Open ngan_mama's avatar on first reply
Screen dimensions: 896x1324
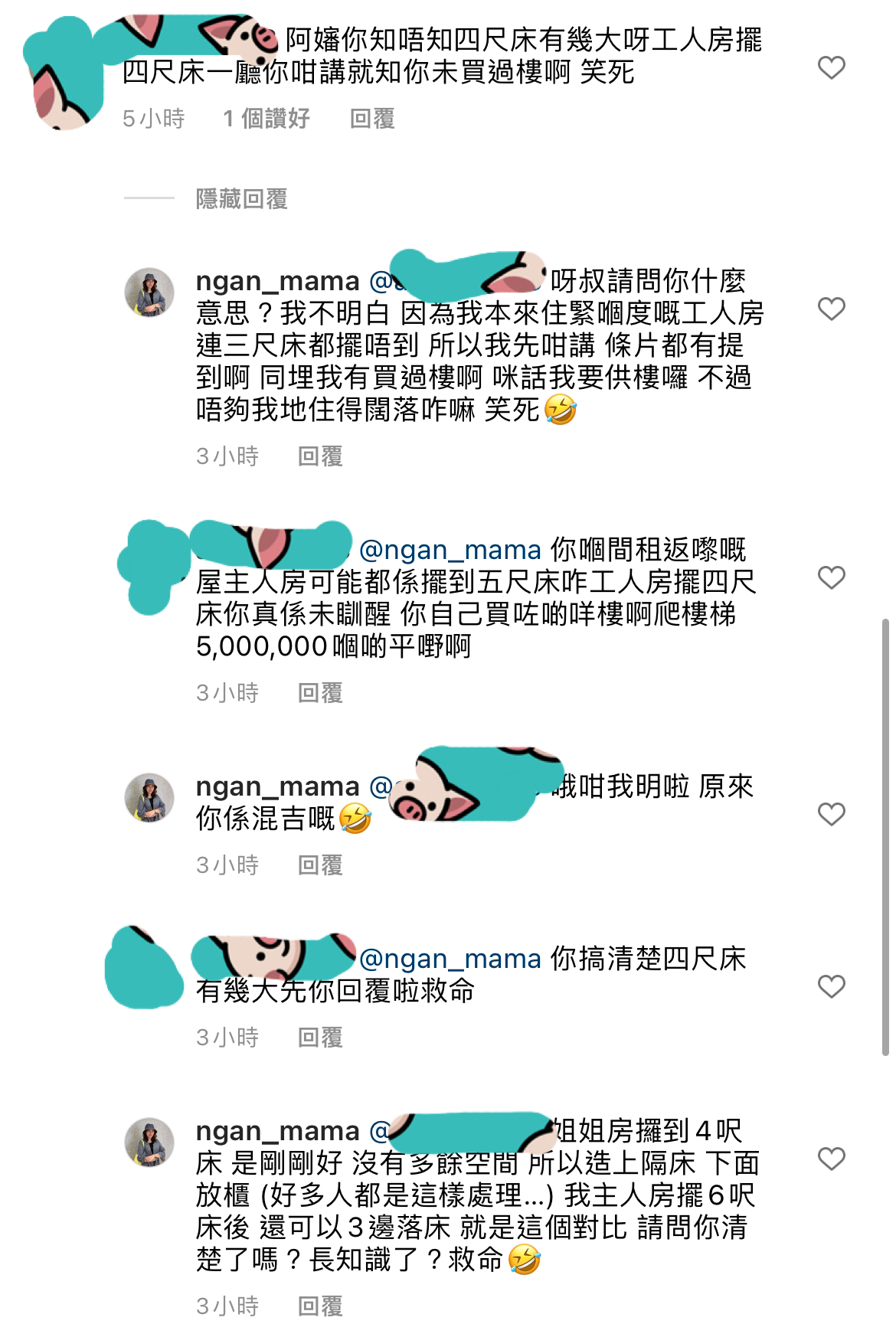(x=149, y=293)
